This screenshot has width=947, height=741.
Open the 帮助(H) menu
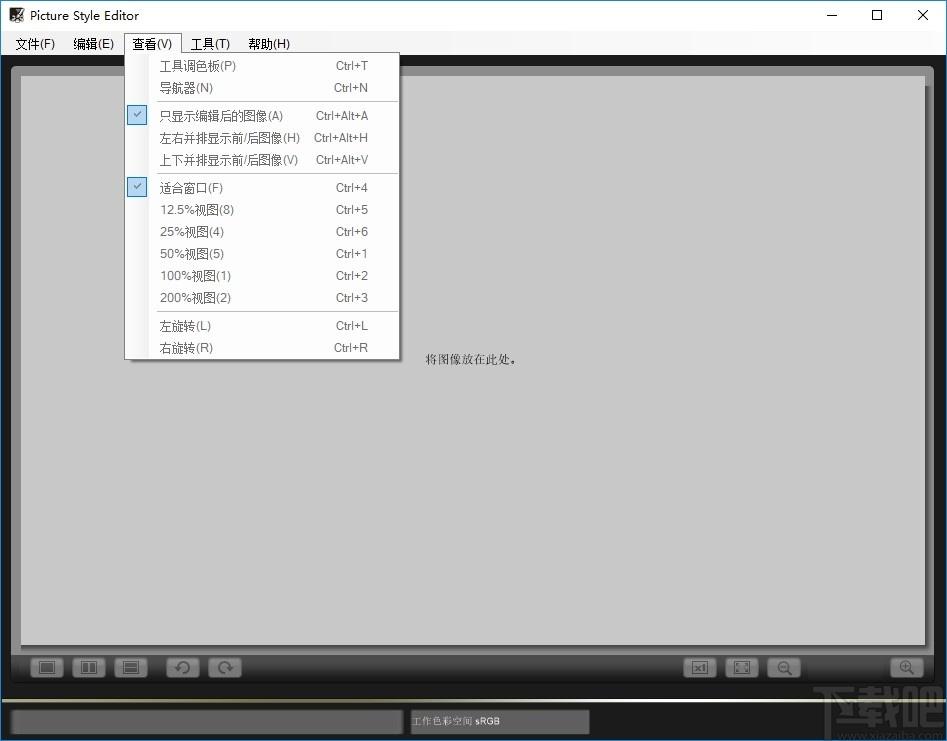pos(269,44)
